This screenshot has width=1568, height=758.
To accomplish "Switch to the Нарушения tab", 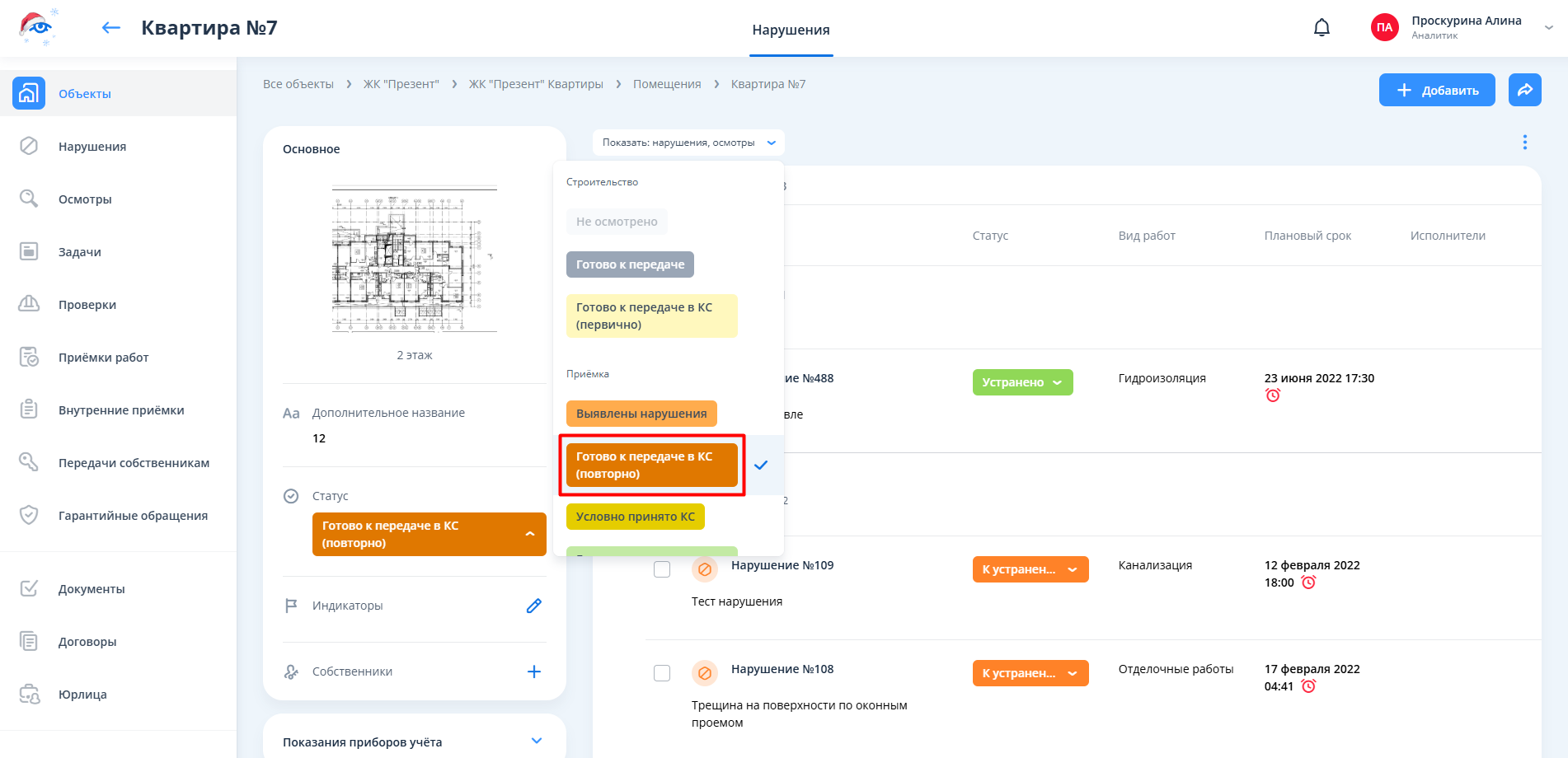I will point(791,30).
